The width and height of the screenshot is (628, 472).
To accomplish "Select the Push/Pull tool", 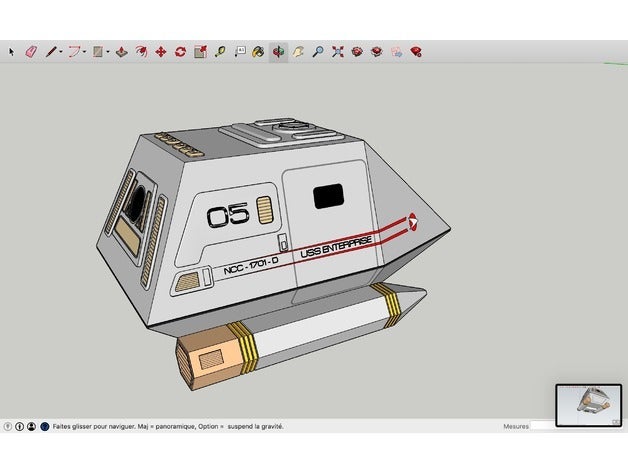I will [122, 52].
